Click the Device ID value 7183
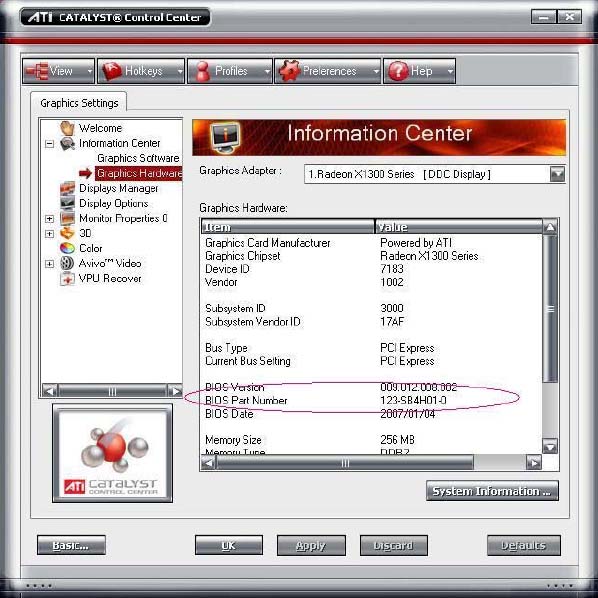598x598 pixels. pyautogui.click(x=392, y=269)
